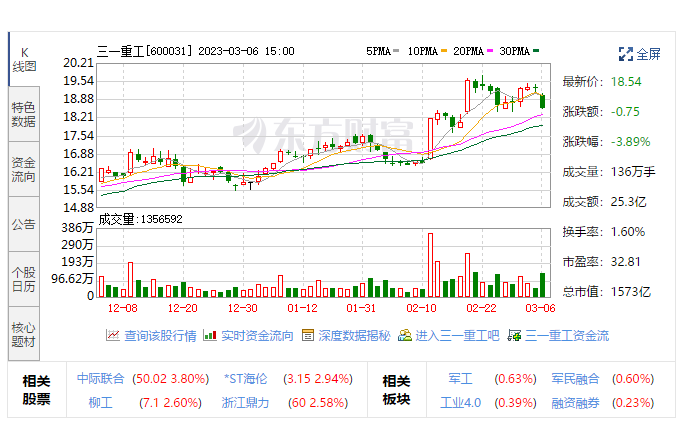The width and height of the screenshot is (684, 446).
Task: Click the bar chart icon beside 实时资金流向
Action: point(210,335)
